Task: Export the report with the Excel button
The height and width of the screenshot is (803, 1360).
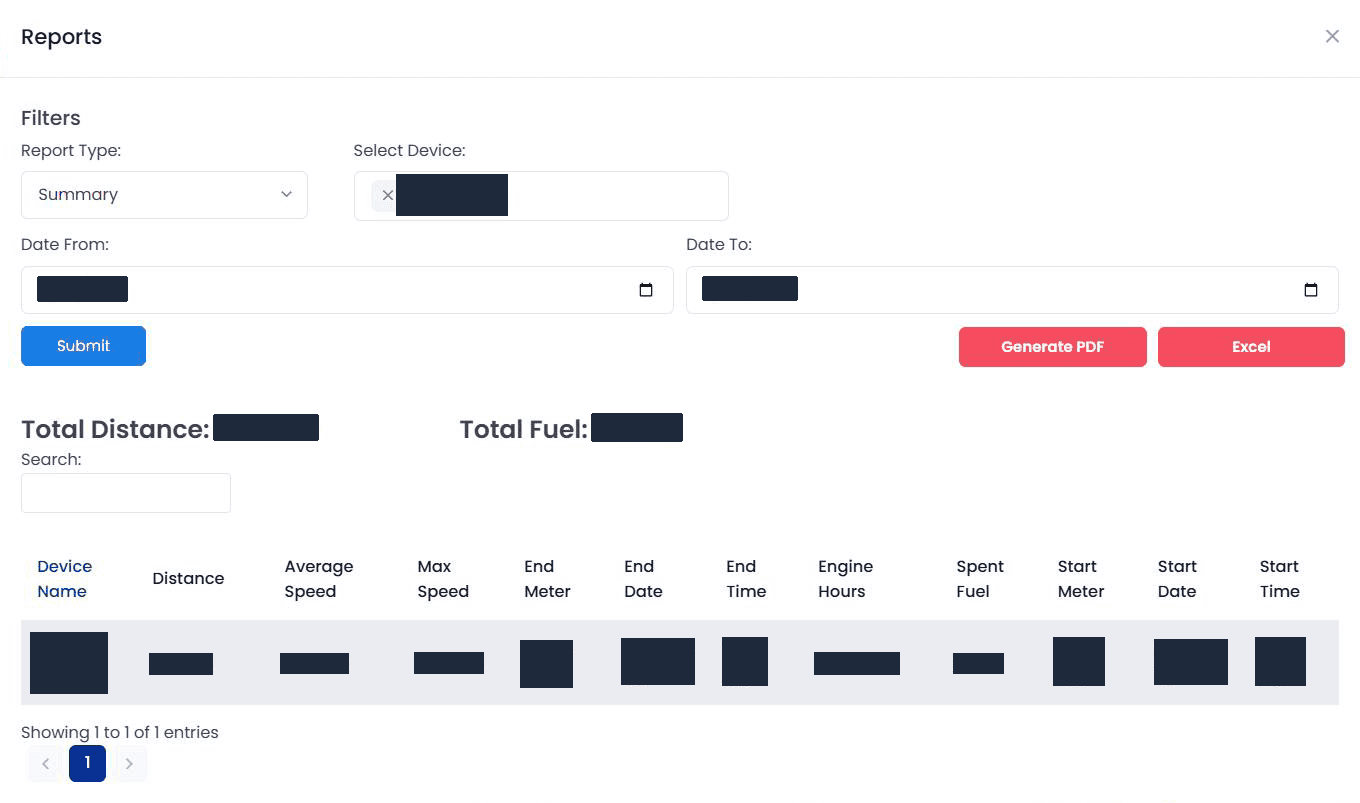Action: tap(1251, 347)
